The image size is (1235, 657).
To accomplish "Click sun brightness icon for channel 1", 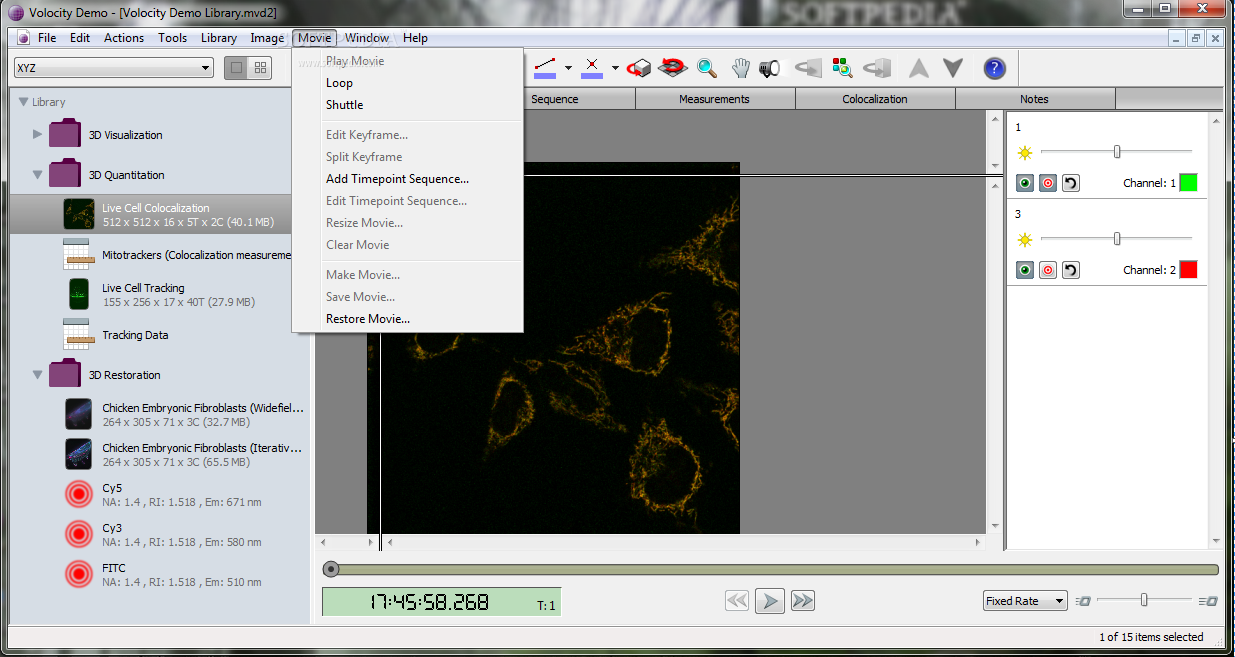I will pyautogui.click(x=1024, y=153).
